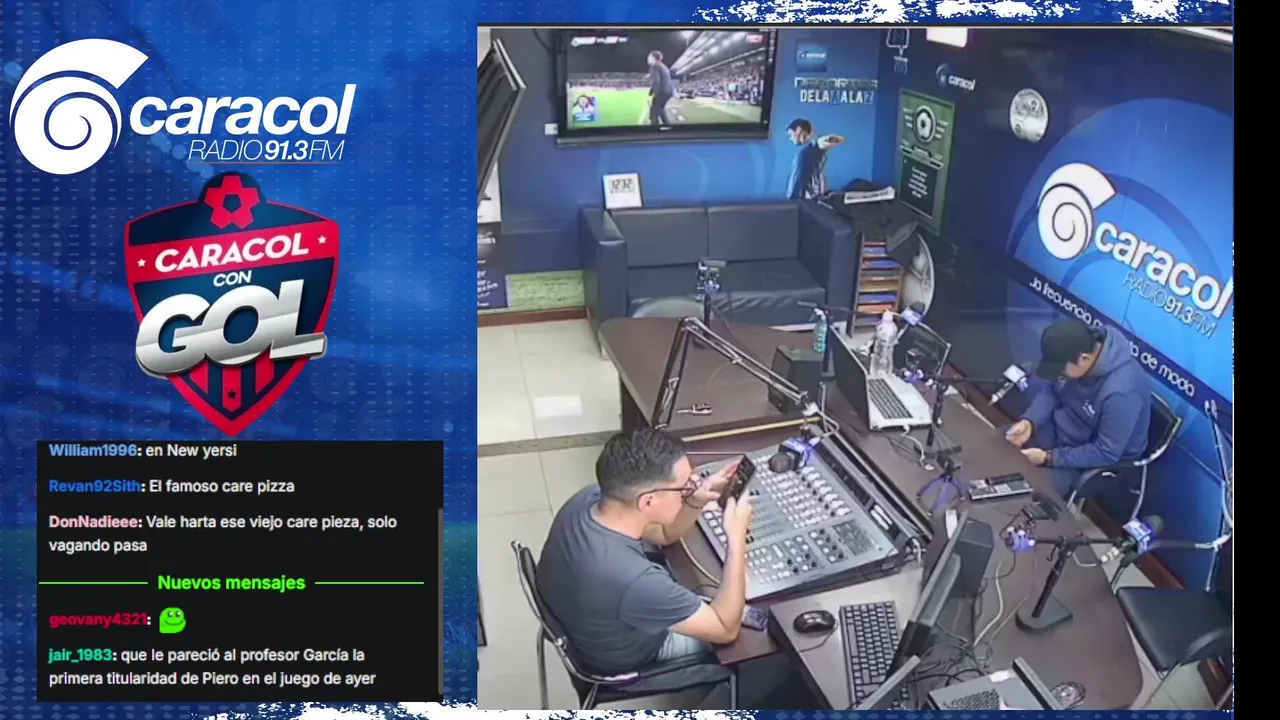
Task: Click message text 'El famoso care pizza'
Action: [222, 487]
